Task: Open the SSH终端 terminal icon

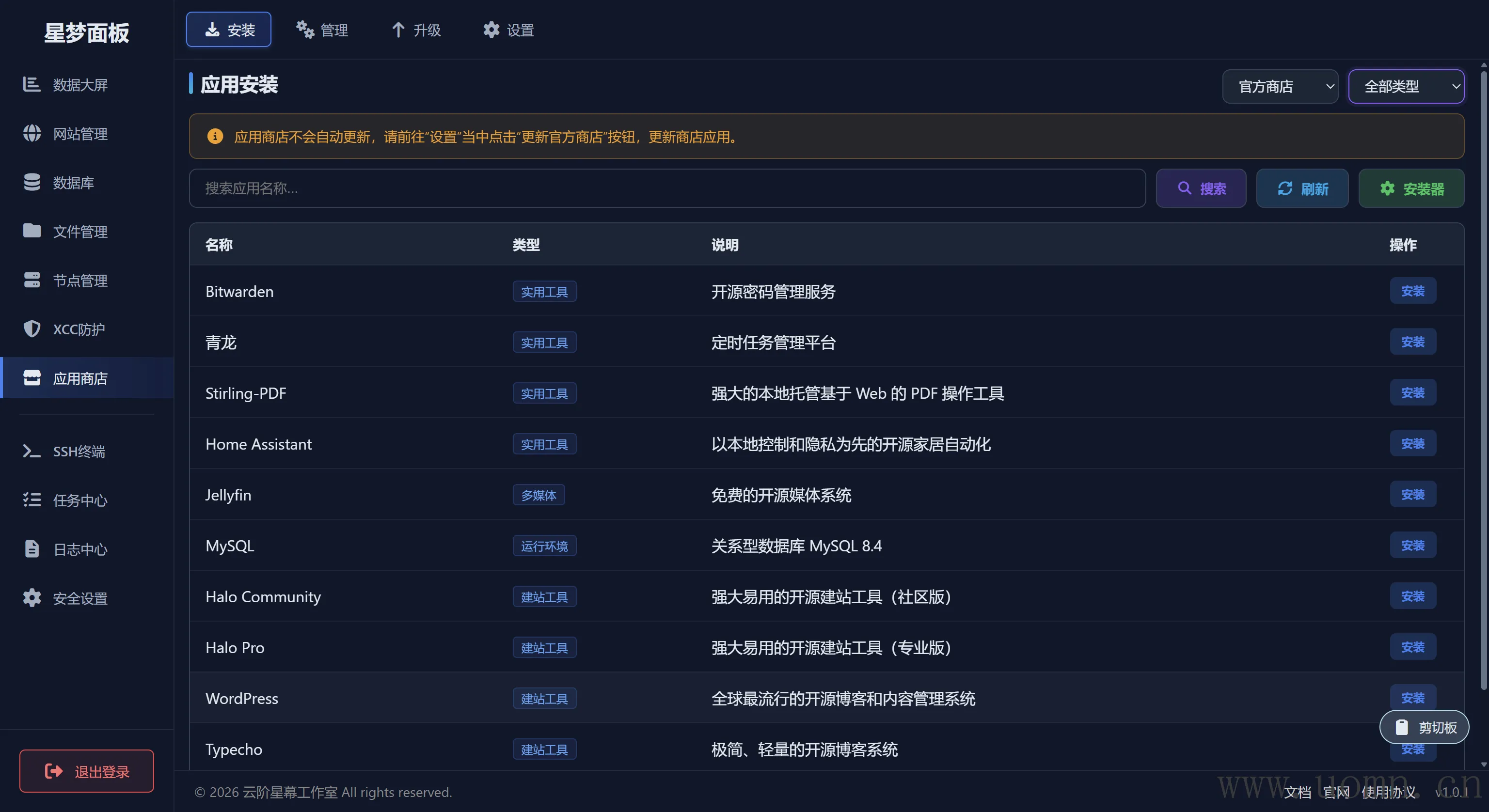Action: click(32, 451)
